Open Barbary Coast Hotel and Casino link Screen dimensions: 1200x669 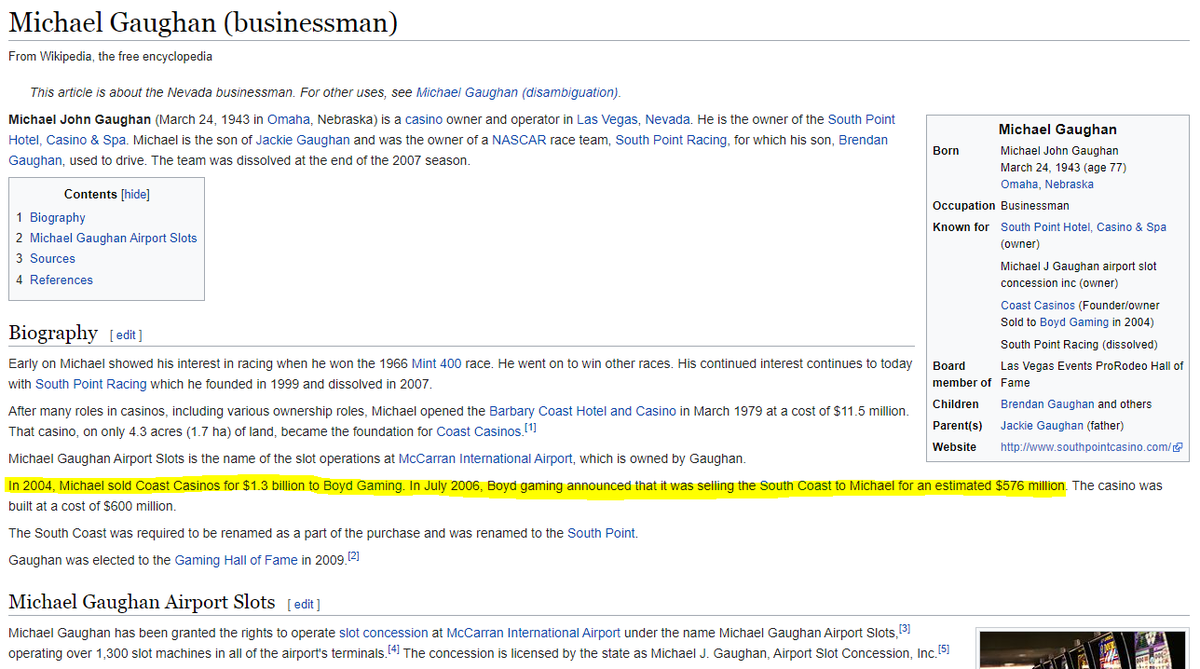[583, 411]
